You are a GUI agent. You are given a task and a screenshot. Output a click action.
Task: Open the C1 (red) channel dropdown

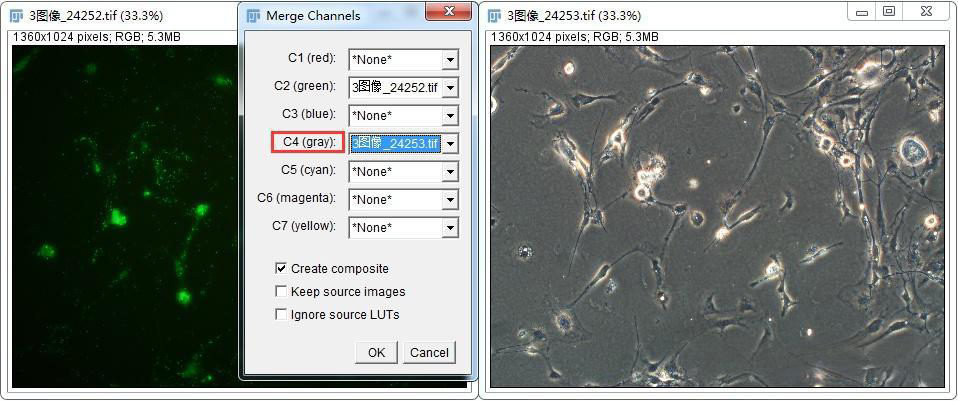[450, 60]
